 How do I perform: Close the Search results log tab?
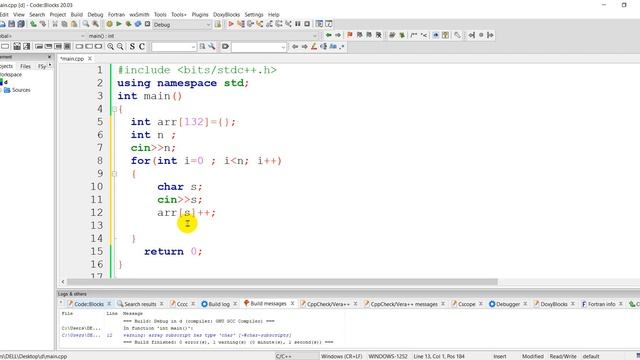(162, 304)
